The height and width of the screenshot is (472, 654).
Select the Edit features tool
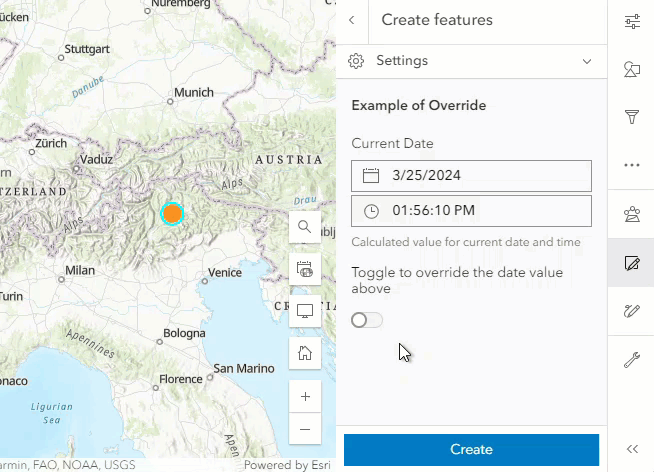631,264
